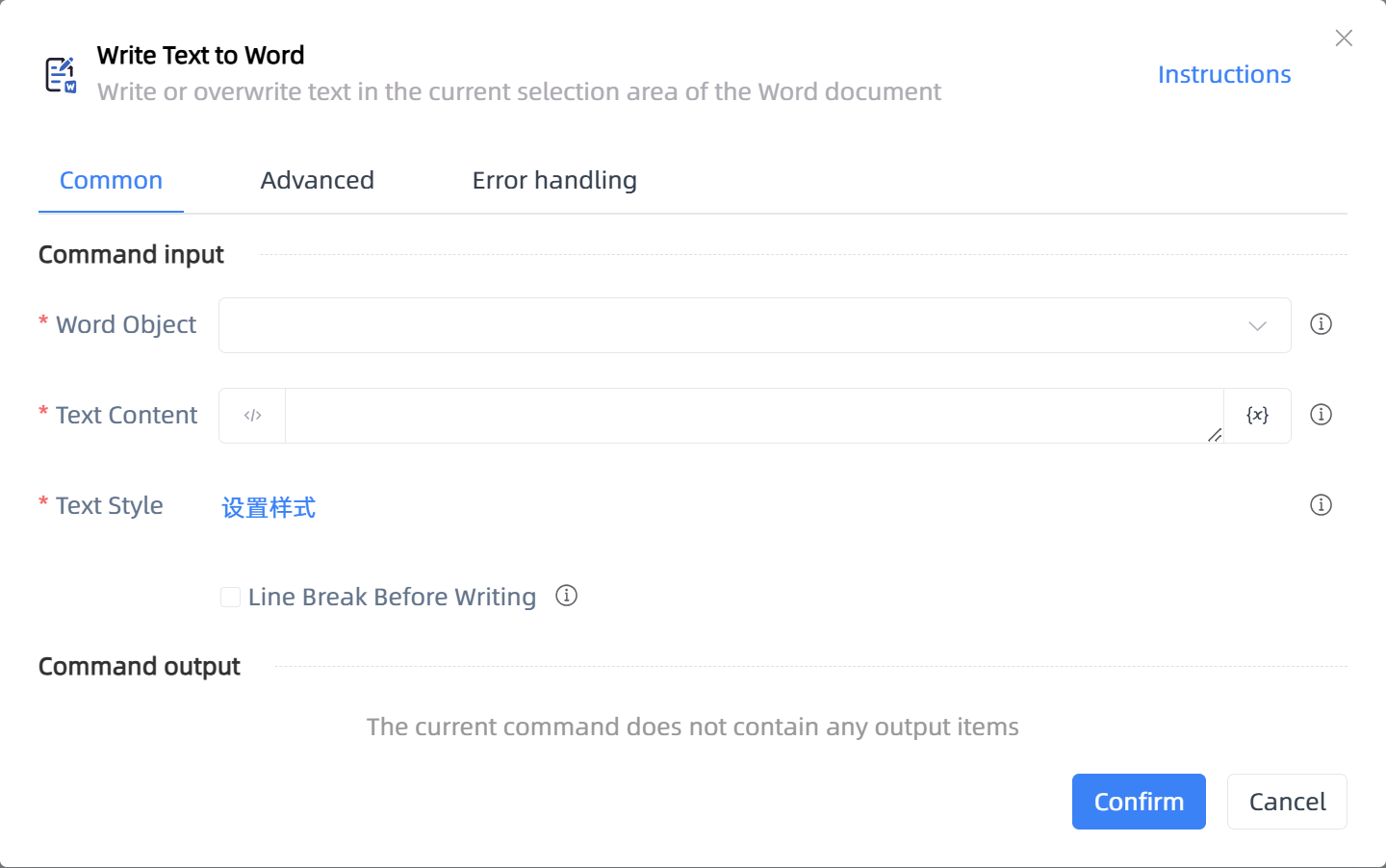Click the Command input section heading
This screenshot has width=1386, height=868.
(131, 255)
